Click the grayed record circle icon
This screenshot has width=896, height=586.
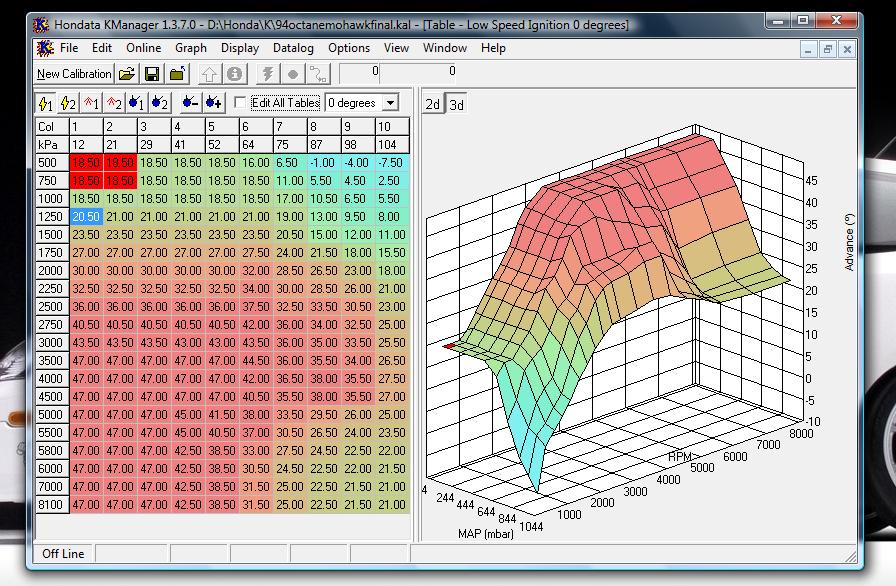293,74
